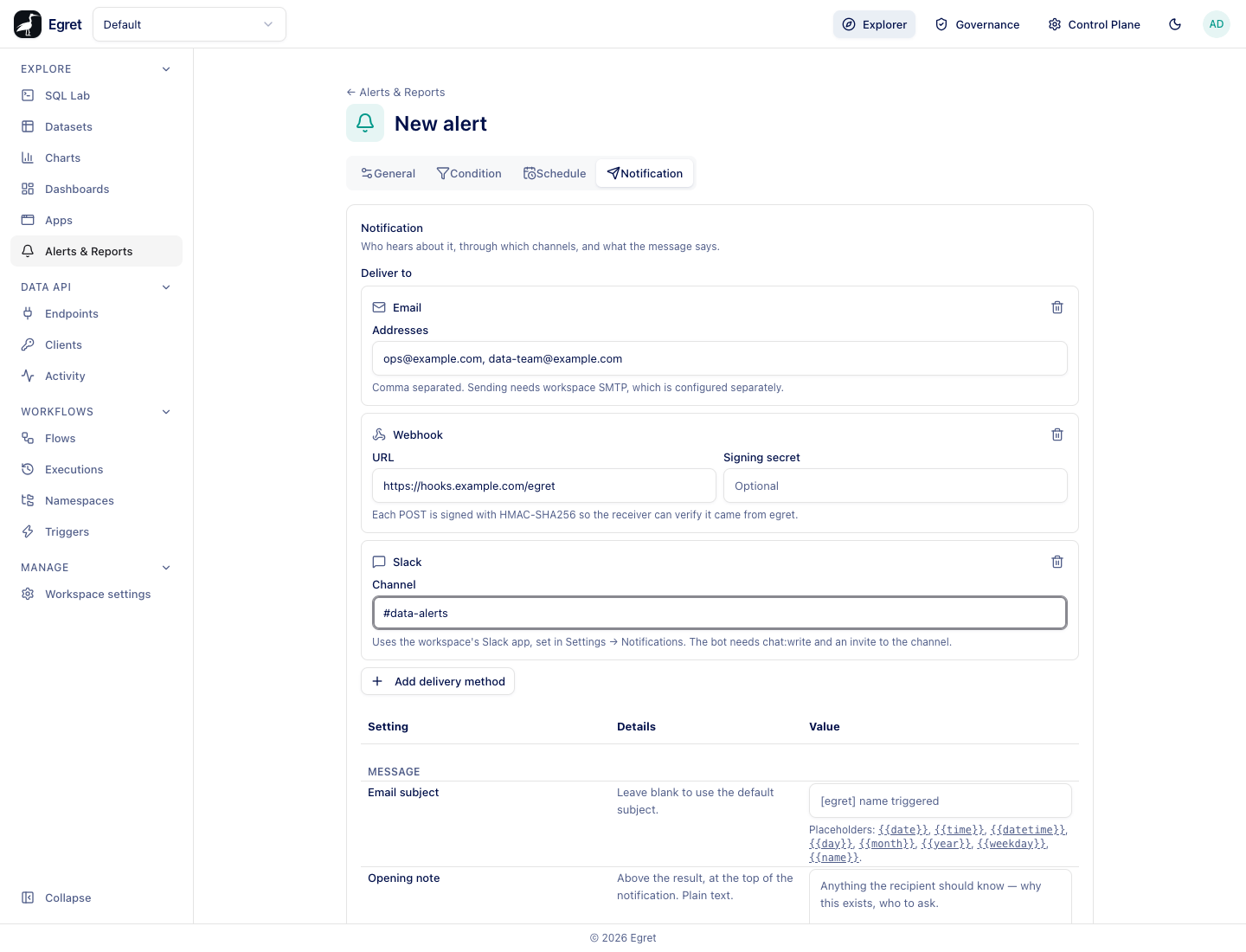
Task: Open Workspace settings
Action: click(96, 594)
